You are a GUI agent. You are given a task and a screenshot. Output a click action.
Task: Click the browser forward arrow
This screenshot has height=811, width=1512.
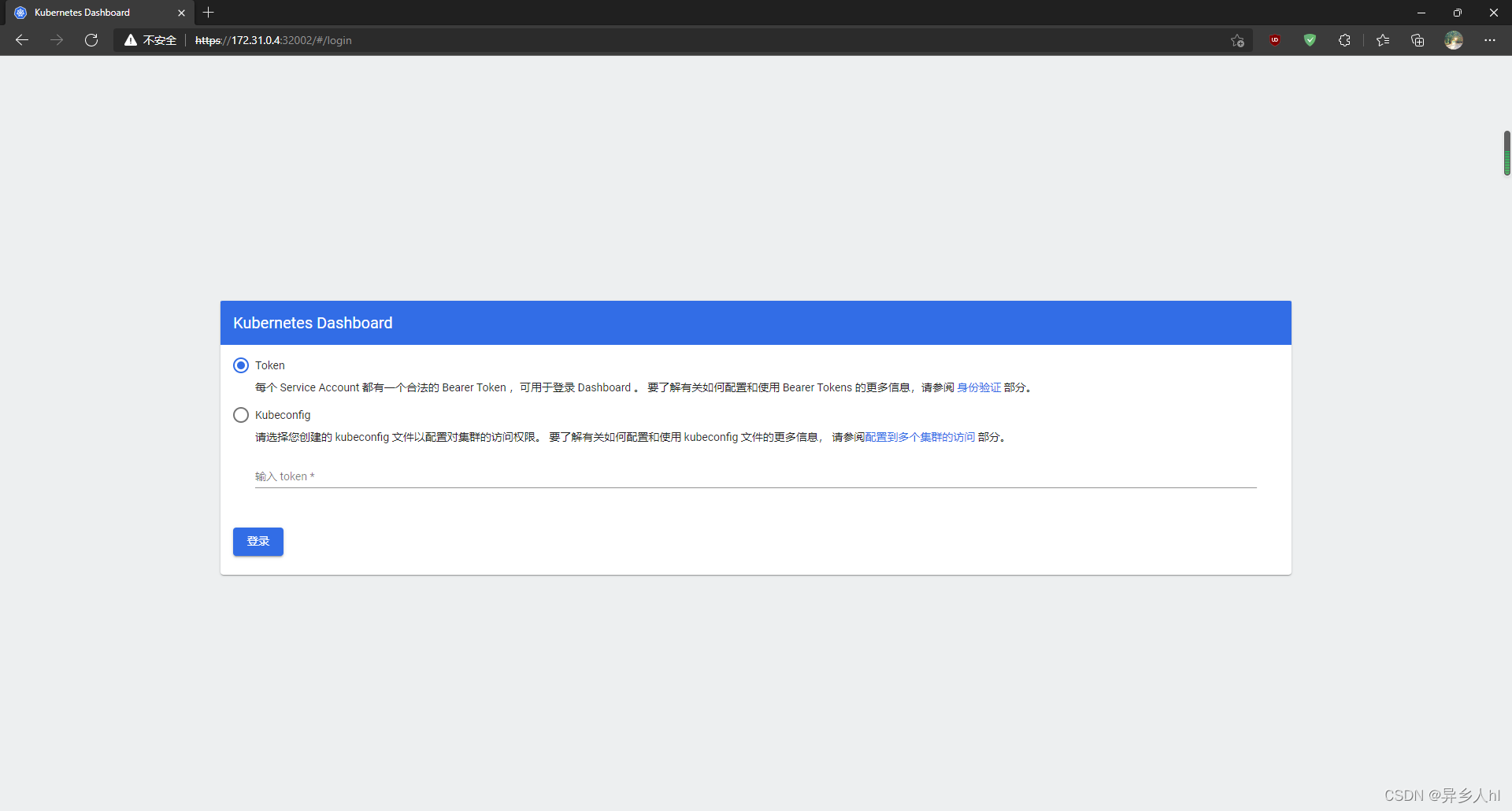57,40
